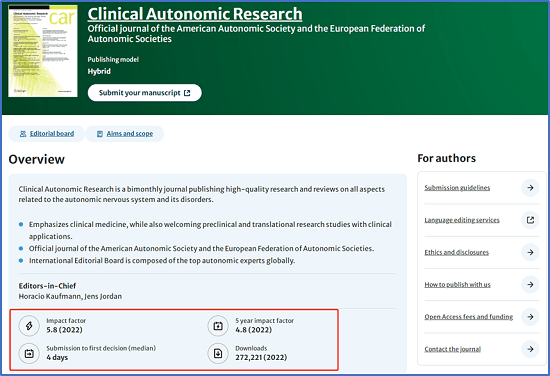
Task: Click external-link icon in Submit your manuscript
Action: [x=187, y=93]
